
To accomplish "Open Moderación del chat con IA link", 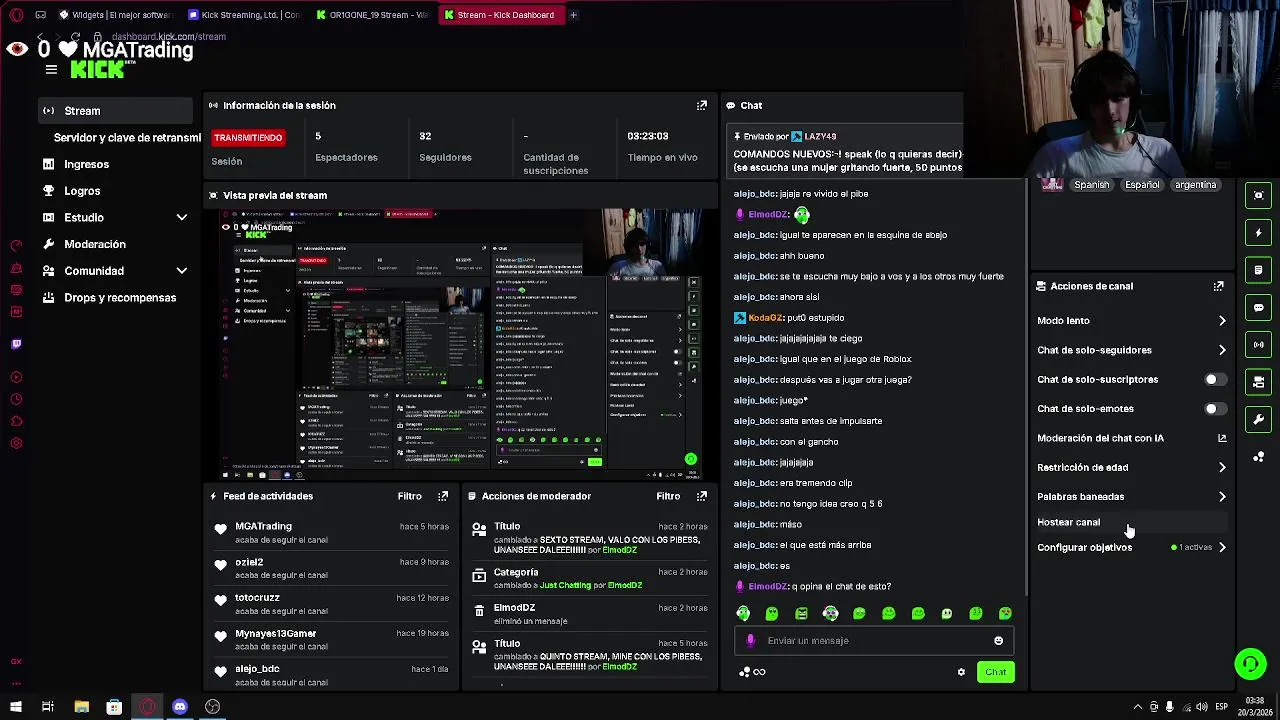I will tap(1131, 438).
